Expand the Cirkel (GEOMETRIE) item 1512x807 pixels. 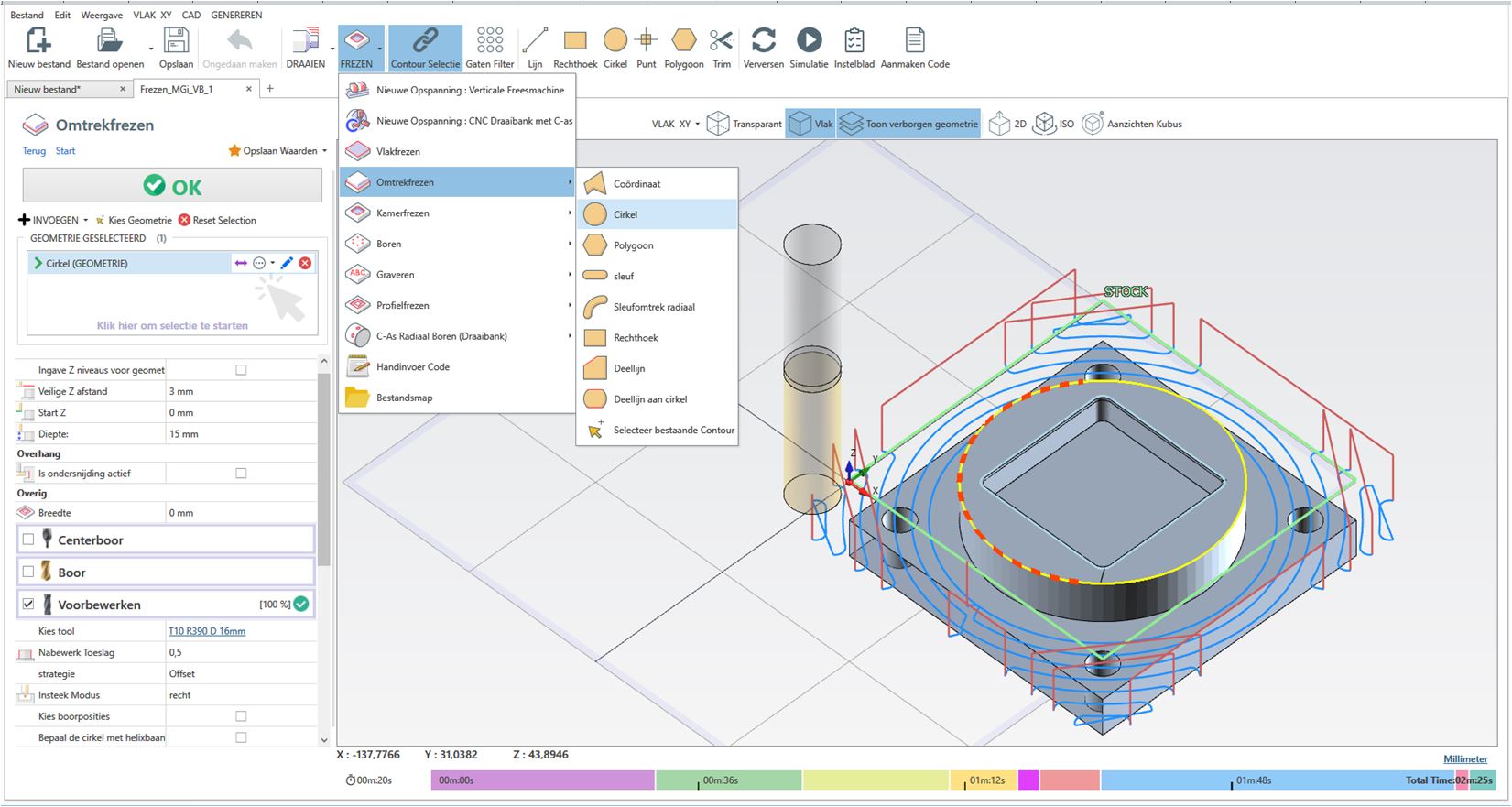(x=38, y=264)
